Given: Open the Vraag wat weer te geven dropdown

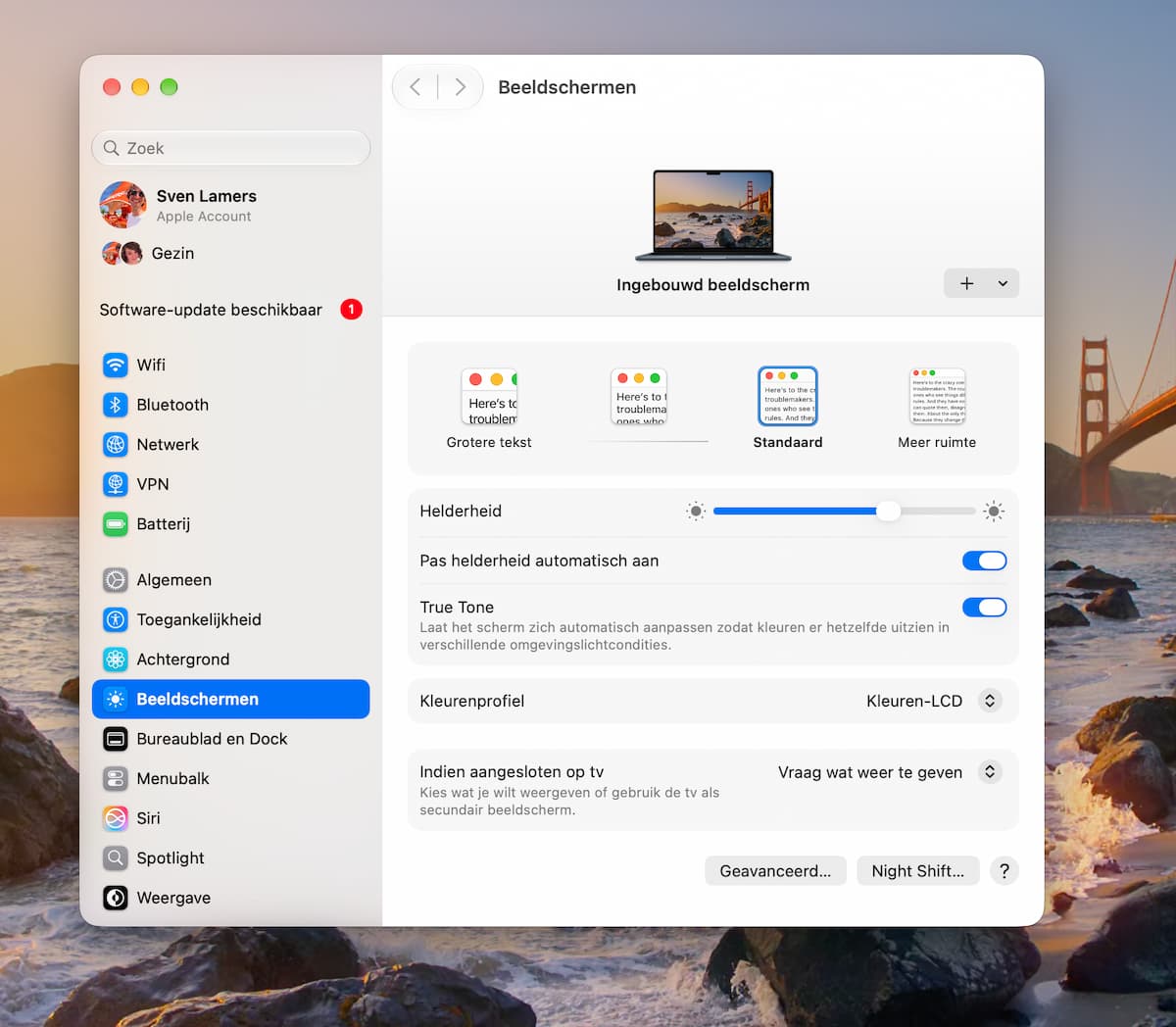Looking at the screenshot, I should pyautogui.click(x=990, y=772).
